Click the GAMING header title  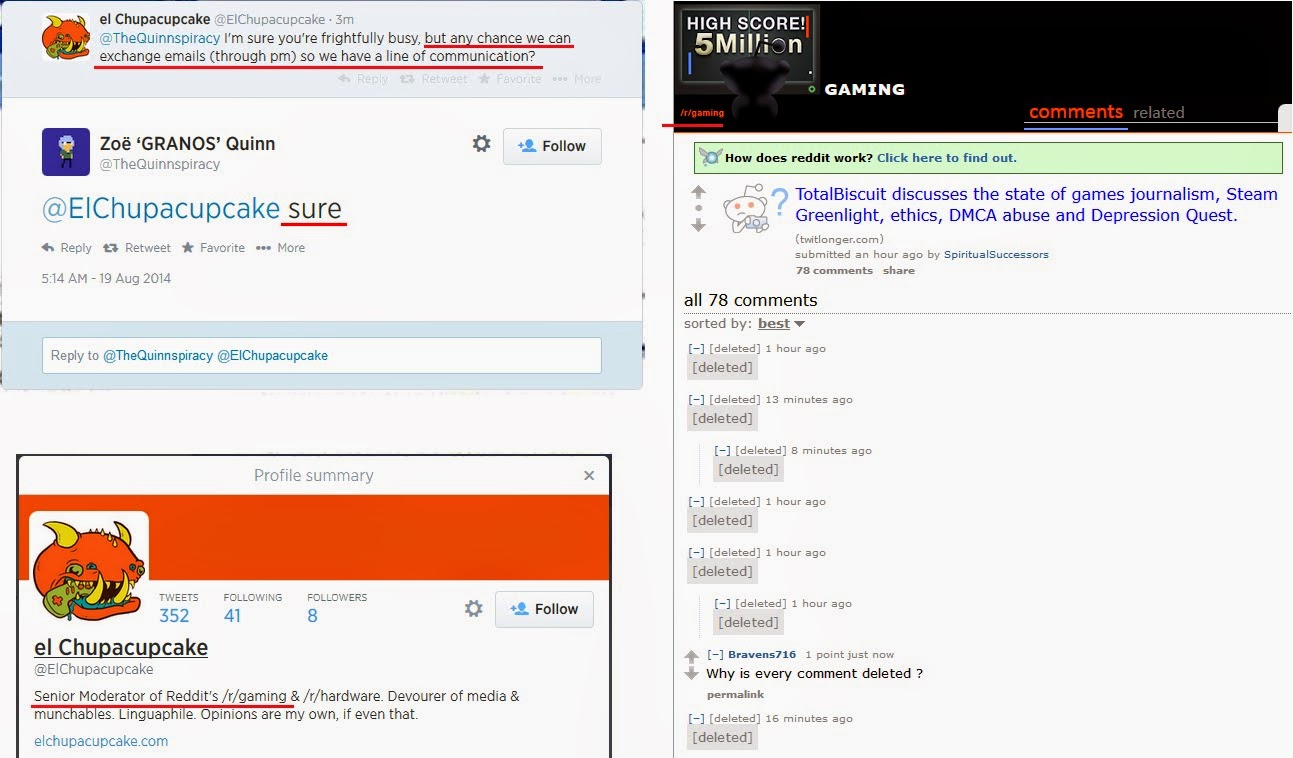coord(864,89)
